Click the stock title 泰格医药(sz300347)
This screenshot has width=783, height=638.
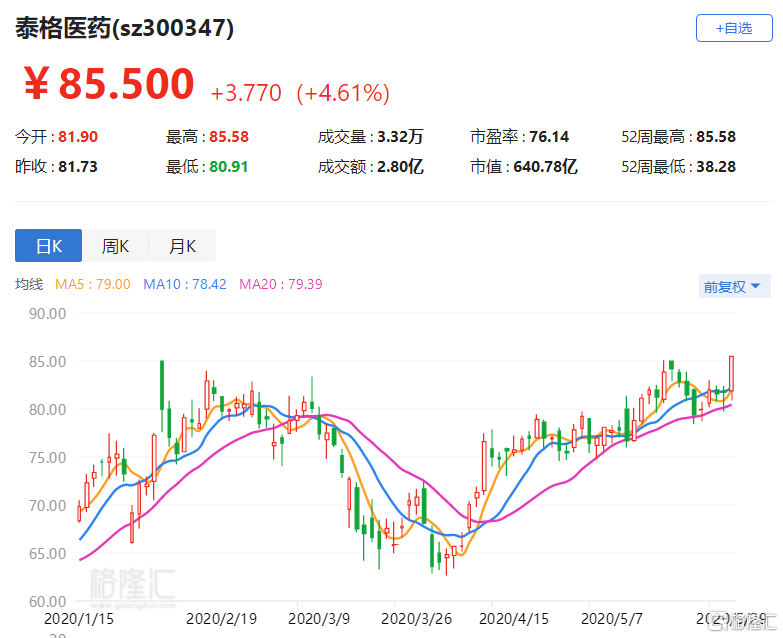point(124,28)
